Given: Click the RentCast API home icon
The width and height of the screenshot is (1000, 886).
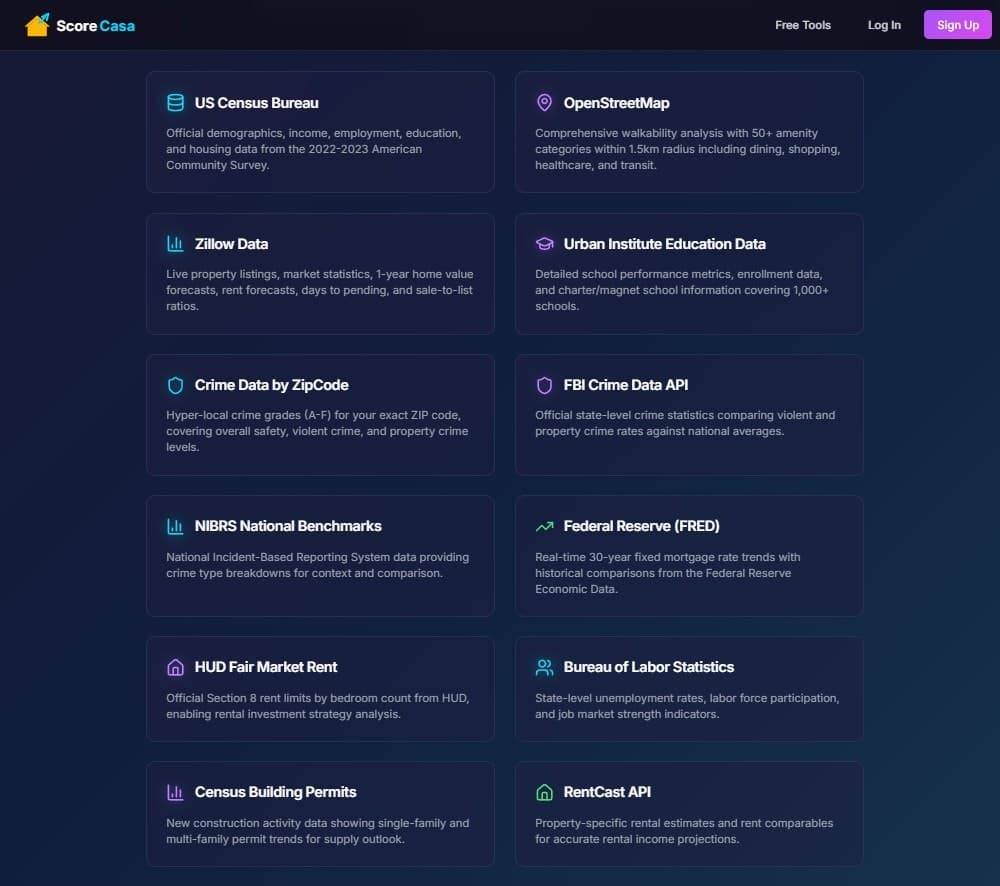Looking at the screenshot, I should pyautogui.click(x=544, y=791).
